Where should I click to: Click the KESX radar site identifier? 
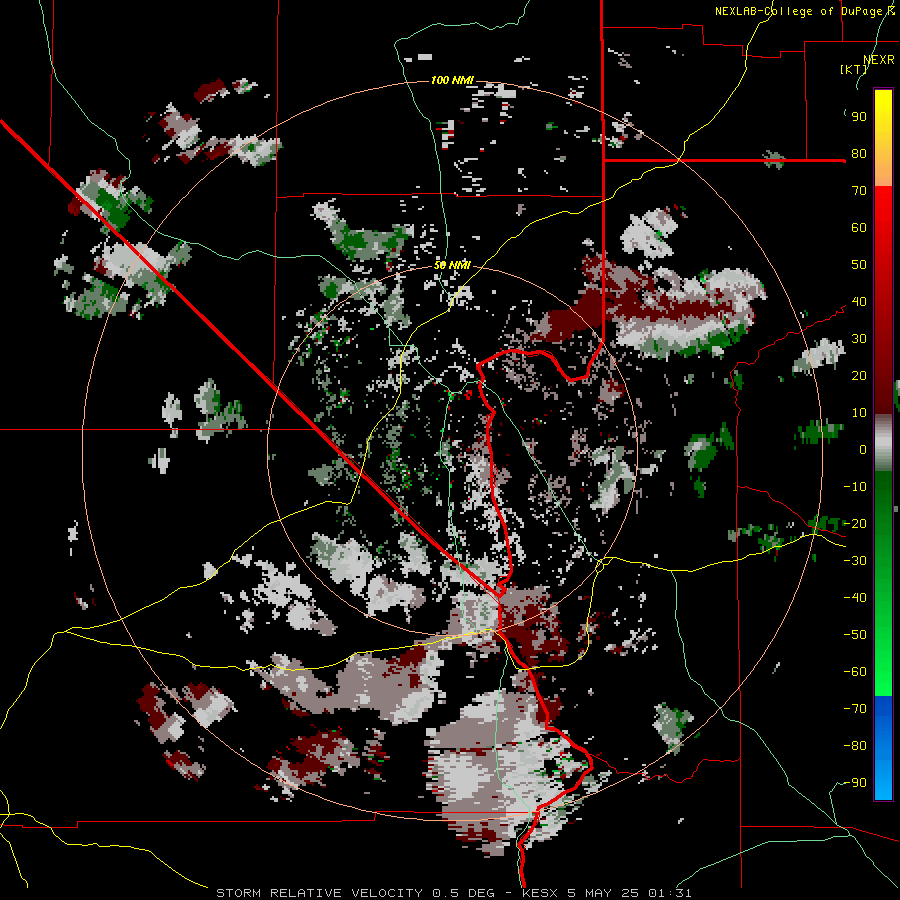click(540, 893)
